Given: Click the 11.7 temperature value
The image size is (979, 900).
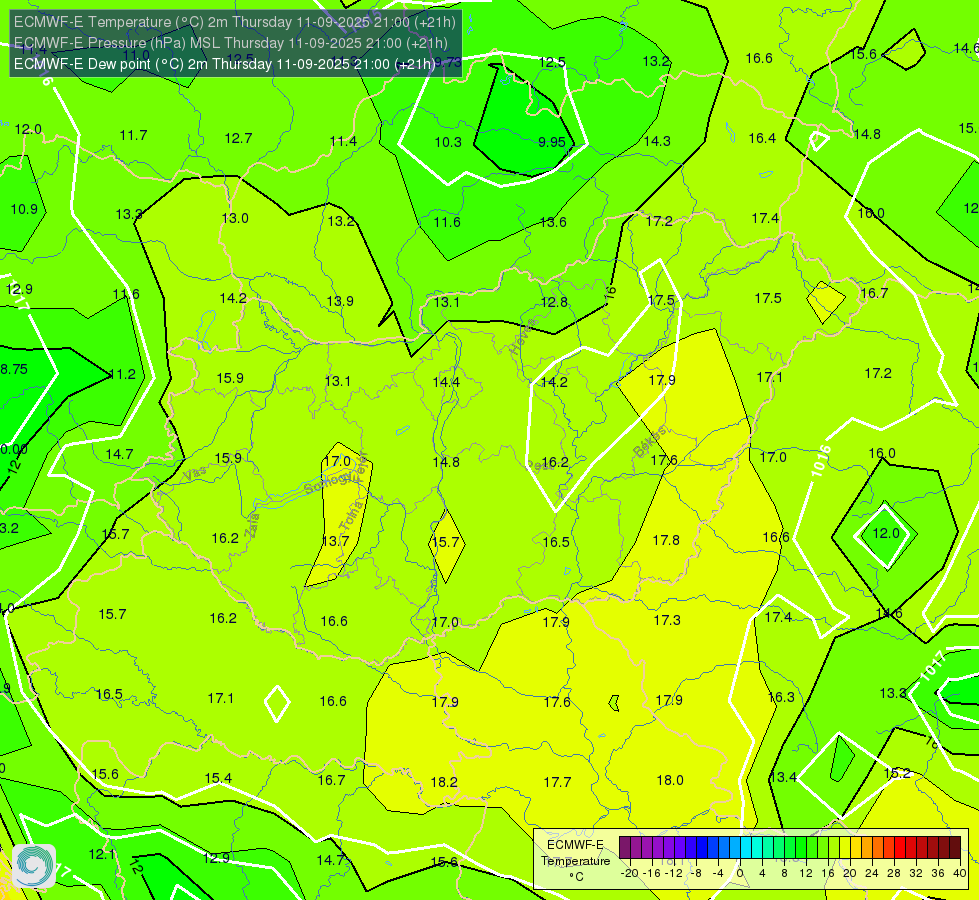Looking at the screenshot, I should point(133,135).
